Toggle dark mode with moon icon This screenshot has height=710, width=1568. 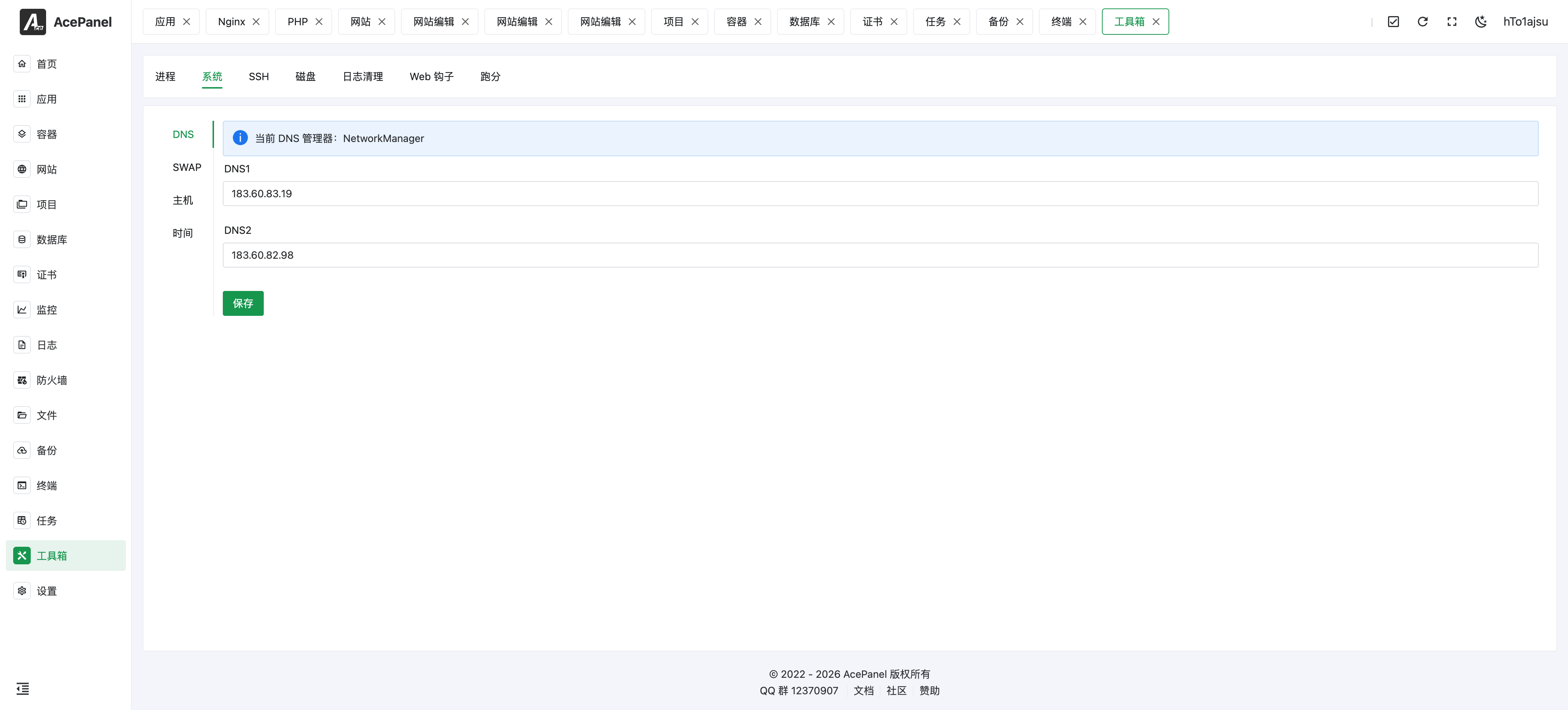(x=1481, y=21)
